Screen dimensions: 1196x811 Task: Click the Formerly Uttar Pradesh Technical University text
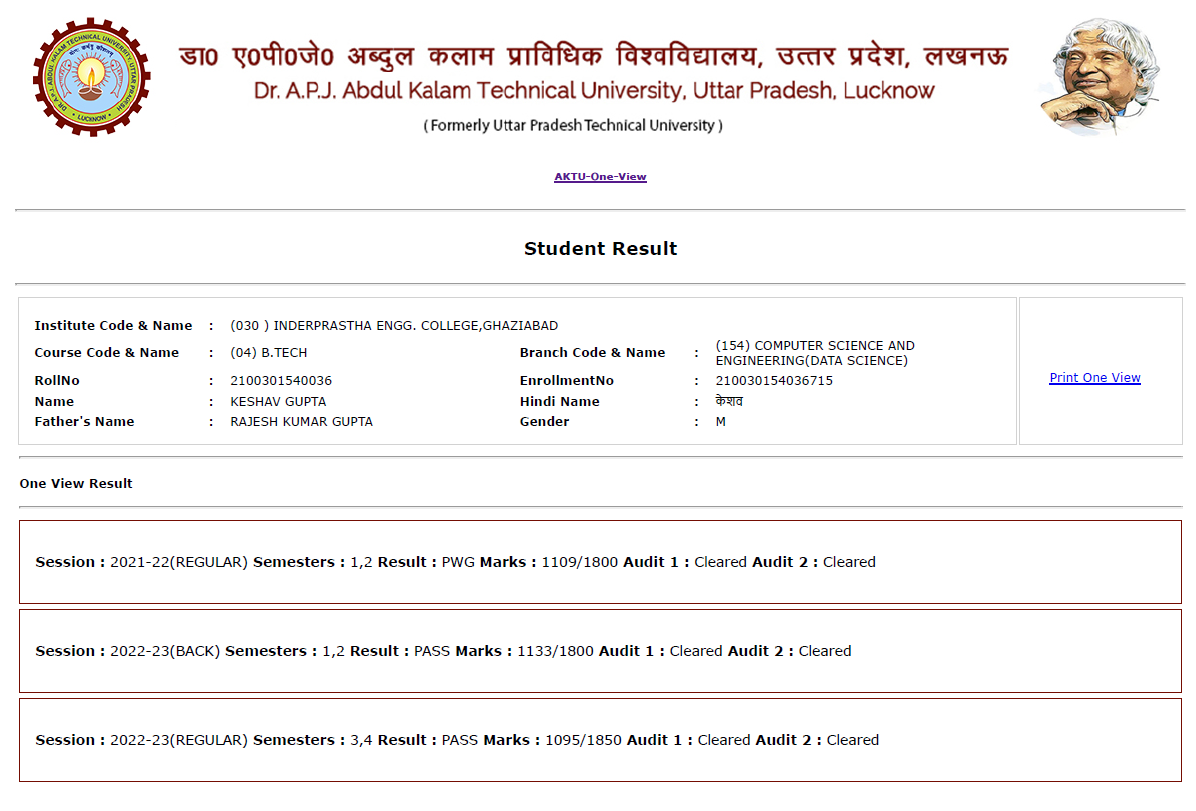(573, 126)
